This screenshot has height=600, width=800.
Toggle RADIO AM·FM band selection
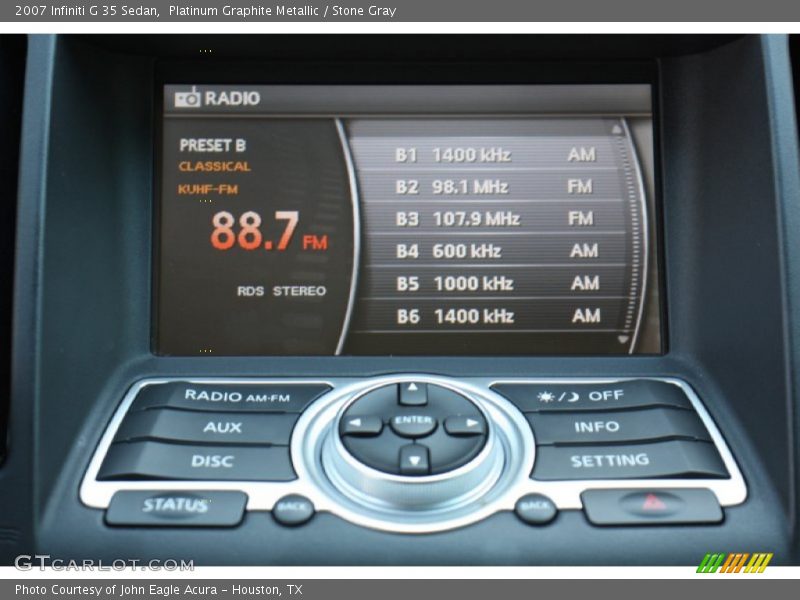(x=236, y=395)
